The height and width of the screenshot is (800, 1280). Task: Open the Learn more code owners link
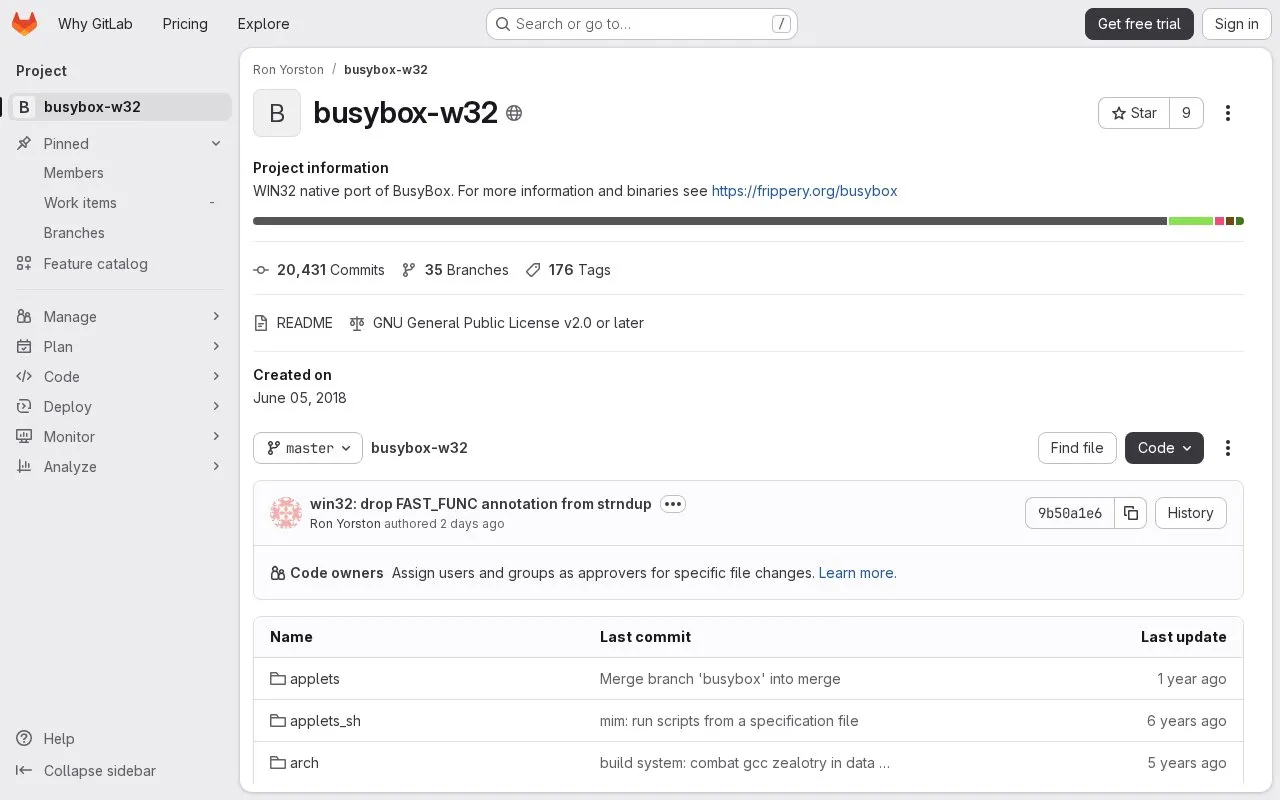pyautogui.click(x=857, y=573)
